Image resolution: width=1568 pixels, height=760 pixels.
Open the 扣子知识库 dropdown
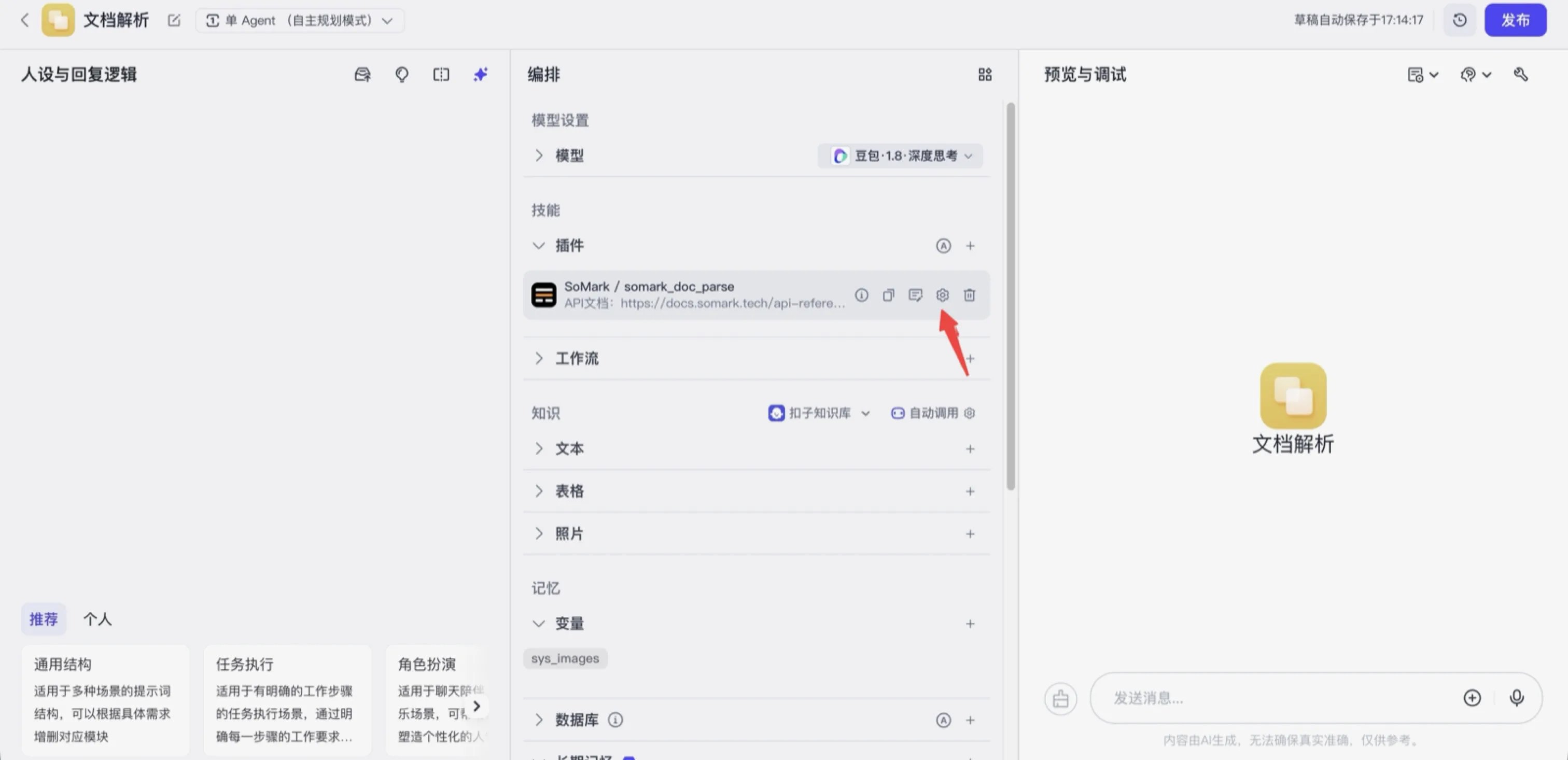pos(819,413)
